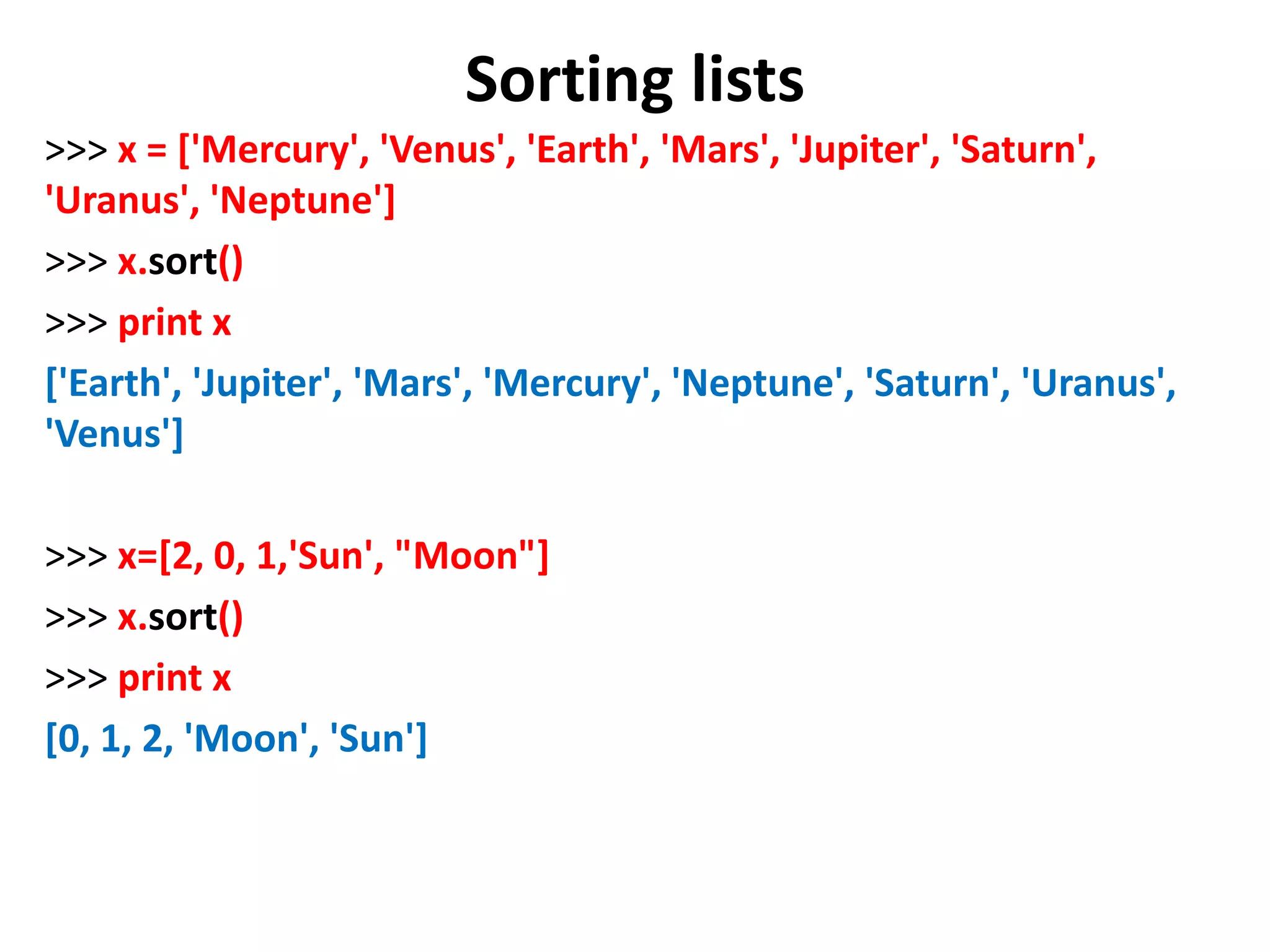Click the red 'Neptune' text
The width and height of the screenshot is (1270, 952).
pos(298,201)
